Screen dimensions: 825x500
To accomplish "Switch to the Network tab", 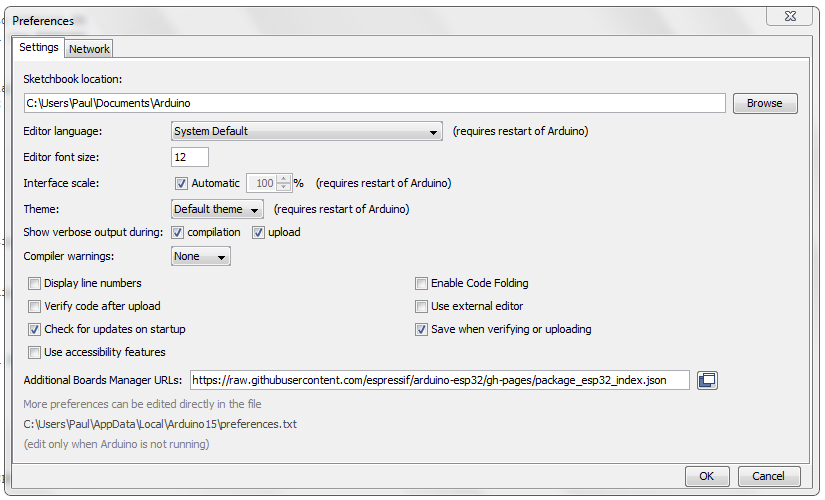I will [x=89, y=49].
